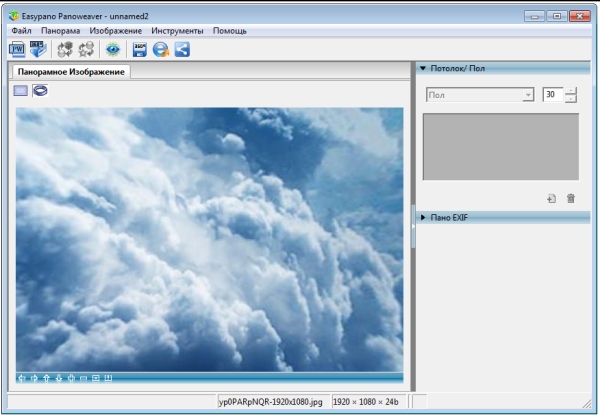Image resolution: width=600 pixels, height=417 pixels.
Task: Open the Инструменты menu
Action: [177, 31]
